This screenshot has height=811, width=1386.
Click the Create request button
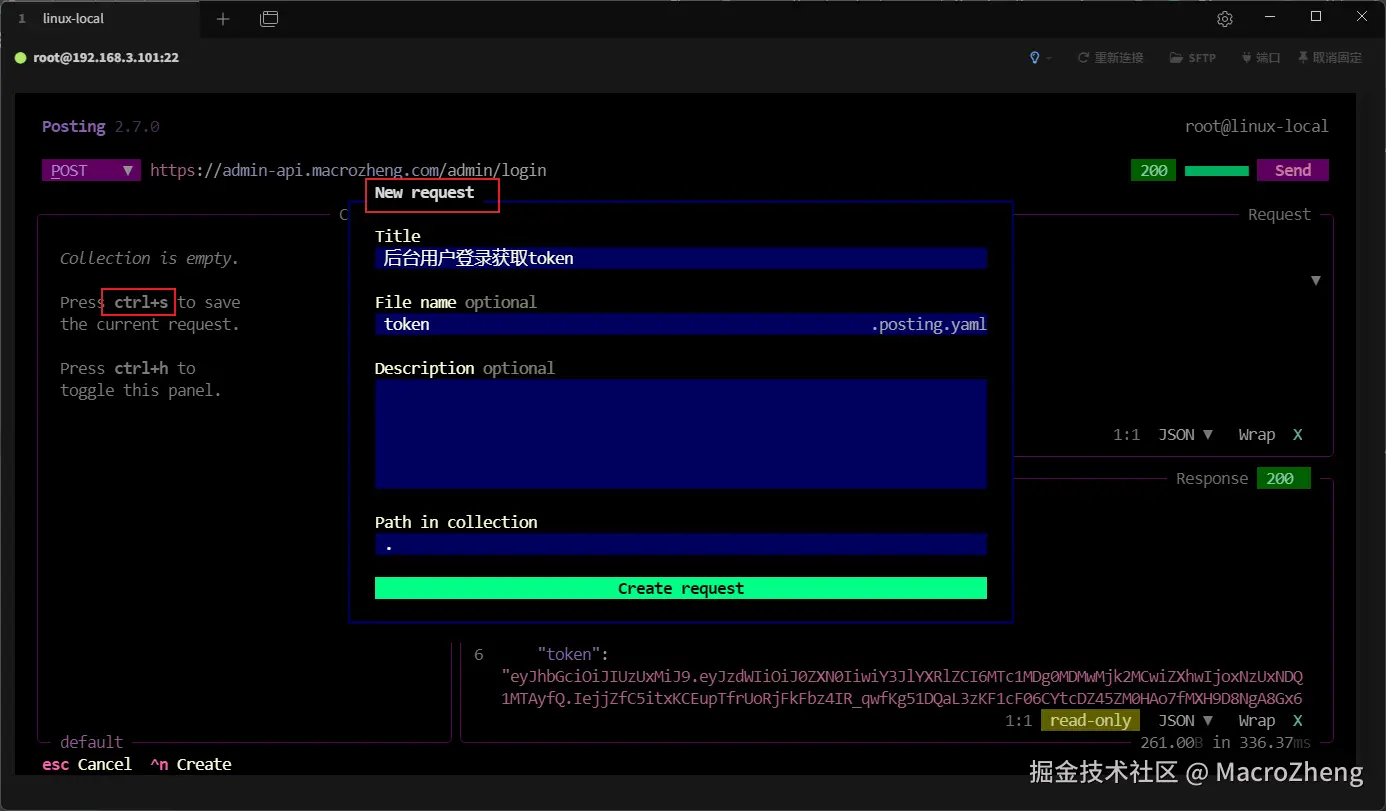coord(681,588)
